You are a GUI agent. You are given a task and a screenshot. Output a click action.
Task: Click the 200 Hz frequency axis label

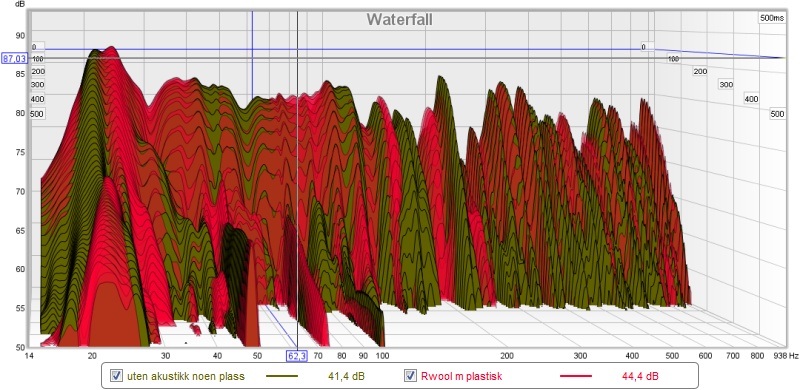click(x=507, y=355)
